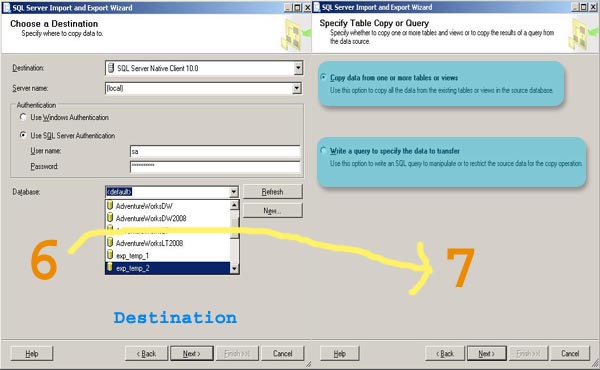The width and height of the screenshot is (600, 370).
Task: Click Back in Specify Table Copy window
Action: pyautogui.click(x=445, y=354)
